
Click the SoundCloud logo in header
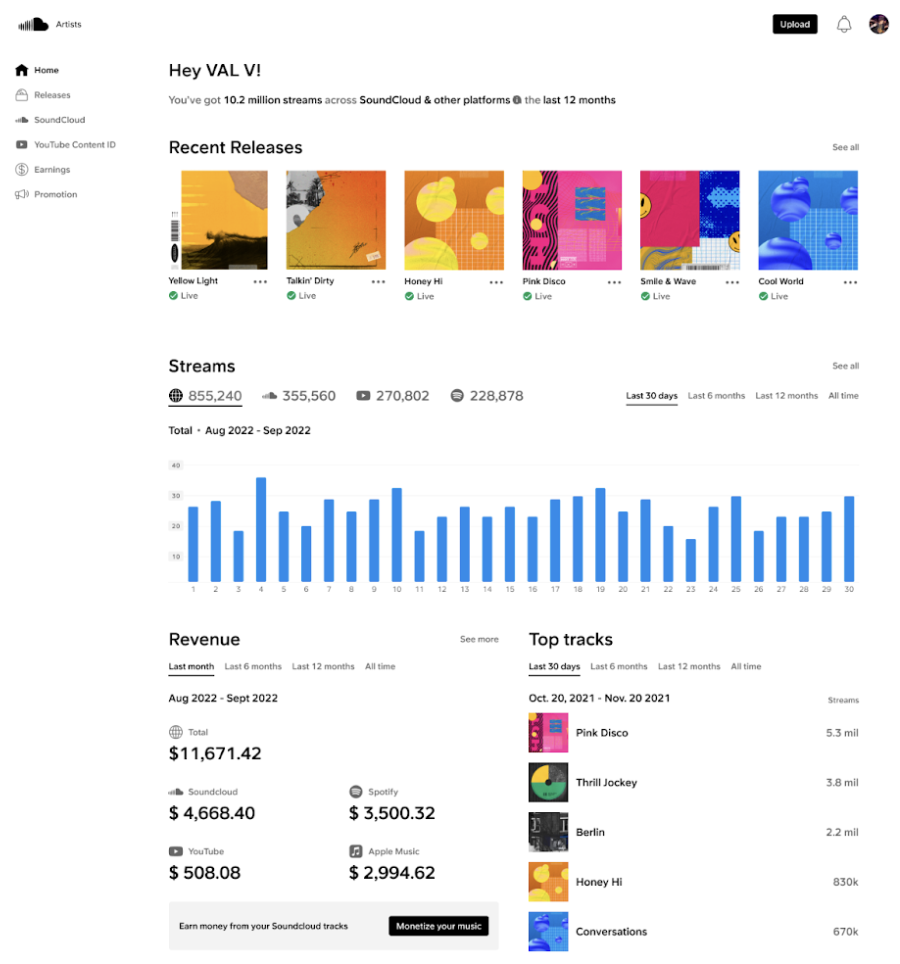[x=33, y=24]
